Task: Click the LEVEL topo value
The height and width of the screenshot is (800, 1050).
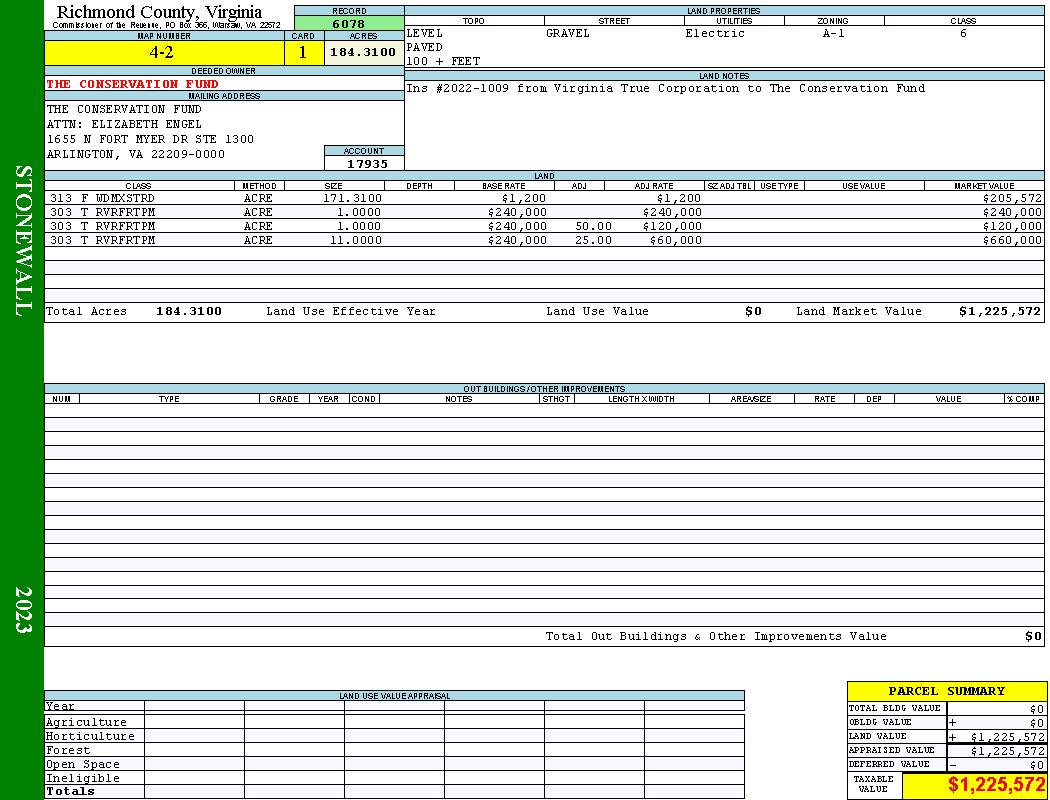Action: point(425,33)
